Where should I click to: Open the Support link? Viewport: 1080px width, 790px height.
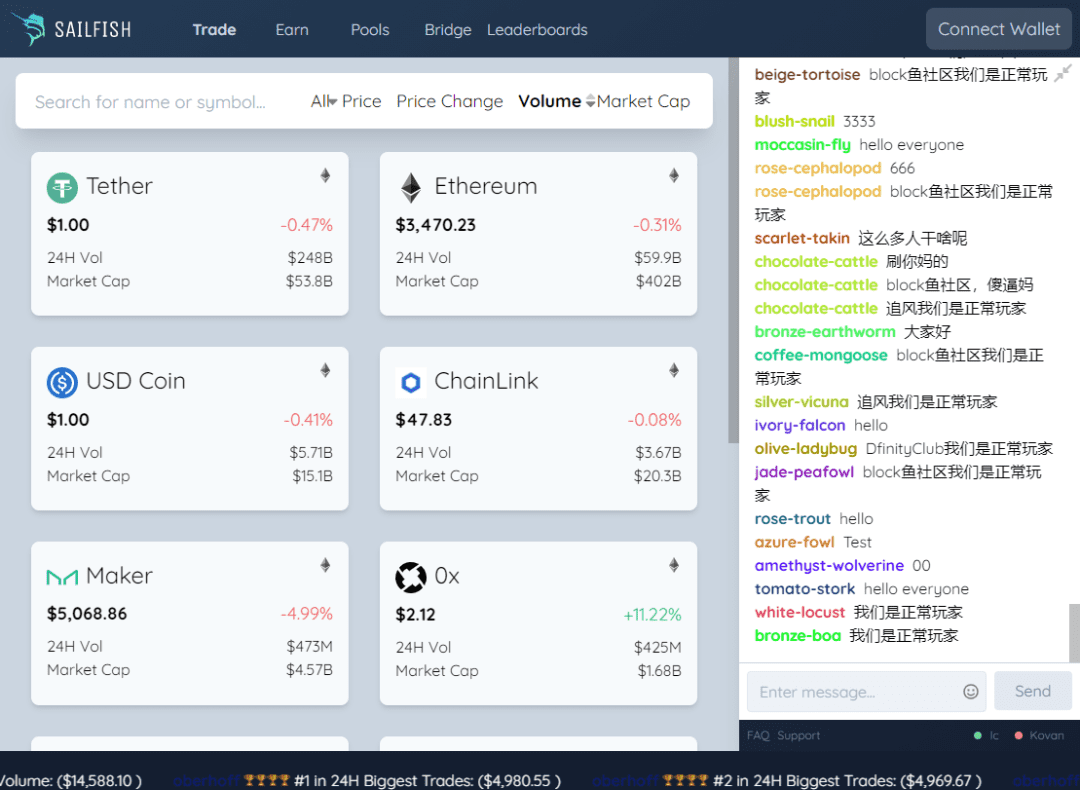click(x=798, y=736)
